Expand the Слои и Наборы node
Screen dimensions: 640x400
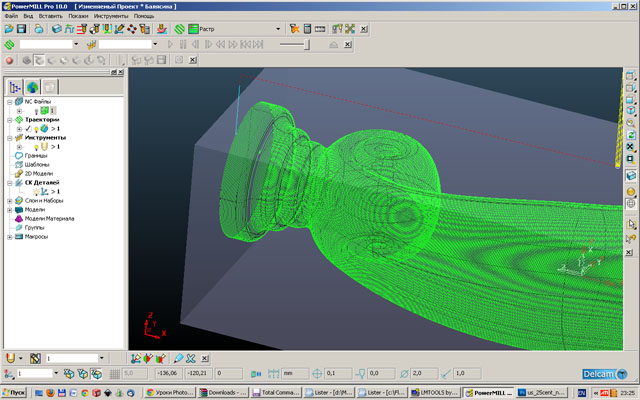coord(10,201)
